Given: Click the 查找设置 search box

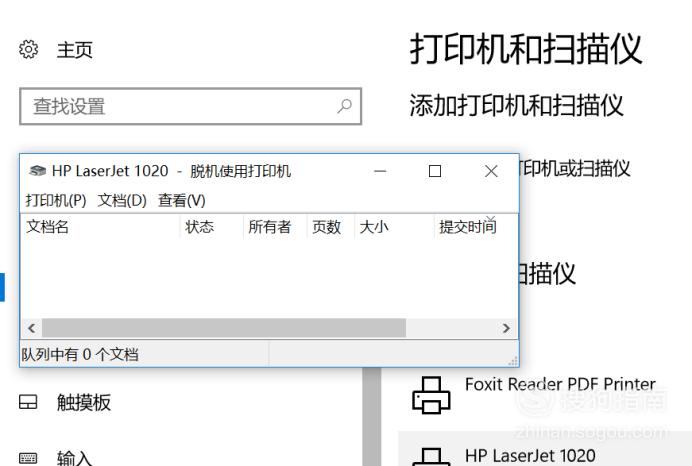Looking at the screenshot, I should [191, 106].
